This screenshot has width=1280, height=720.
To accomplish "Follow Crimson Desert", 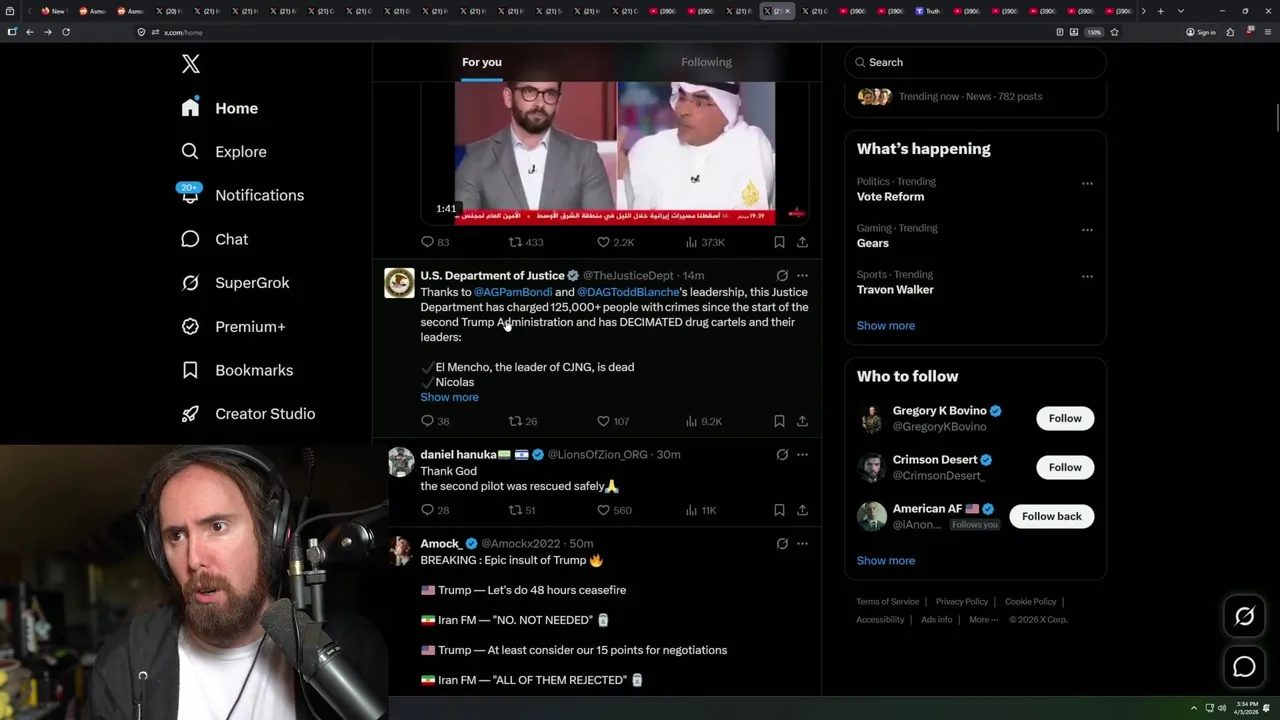I will point(1065,467).
